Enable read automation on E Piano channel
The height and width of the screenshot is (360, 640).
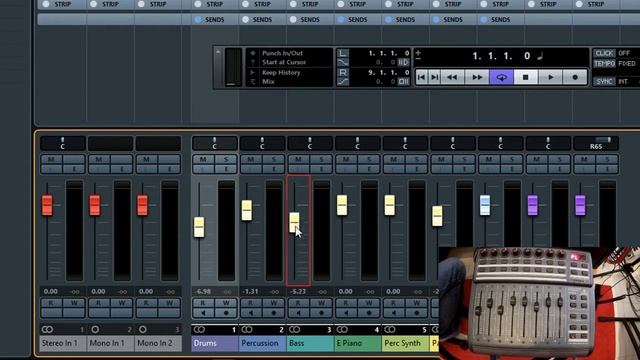[x=346, y=303]
